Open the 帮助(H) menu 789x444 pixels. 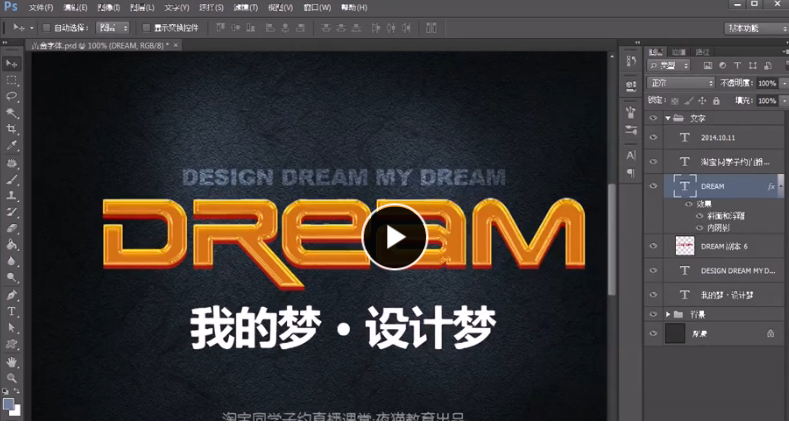click(354, 8)
